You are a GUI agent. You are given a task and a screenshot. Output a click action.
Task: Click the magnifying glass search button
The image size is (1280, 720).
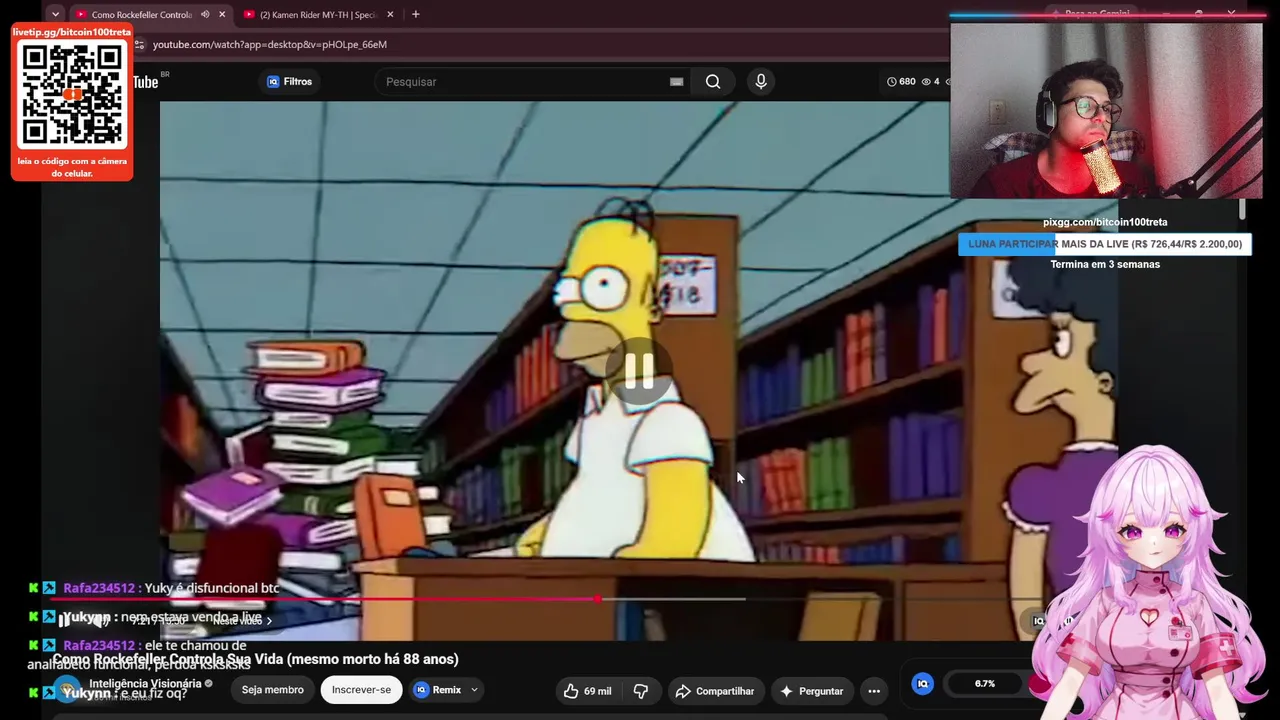tap(713, 82)
